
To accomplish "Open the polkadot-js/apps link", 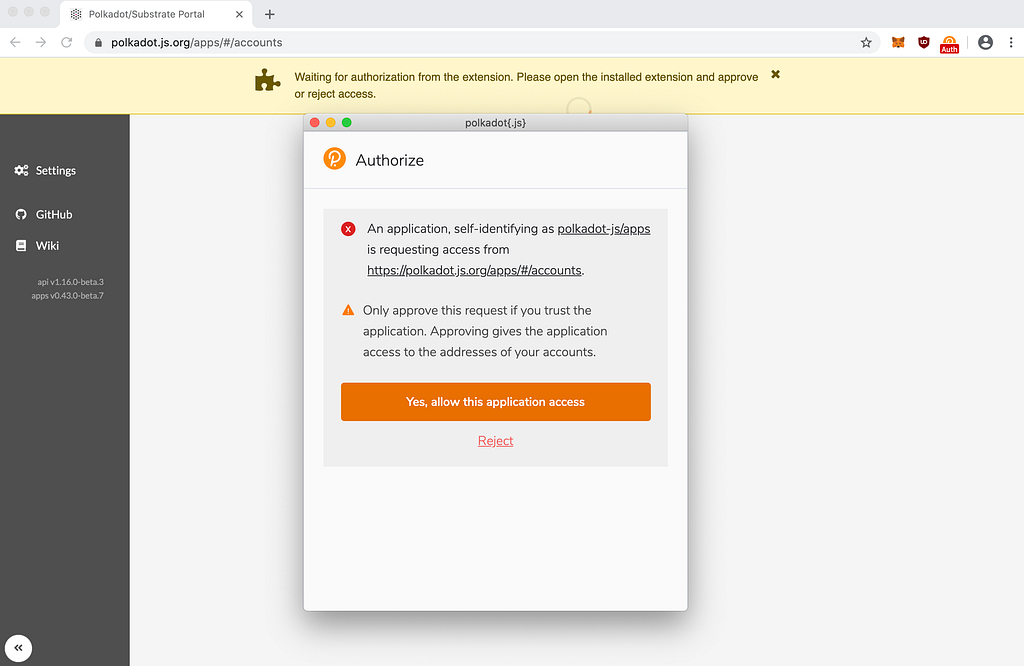I will point(603,229).
